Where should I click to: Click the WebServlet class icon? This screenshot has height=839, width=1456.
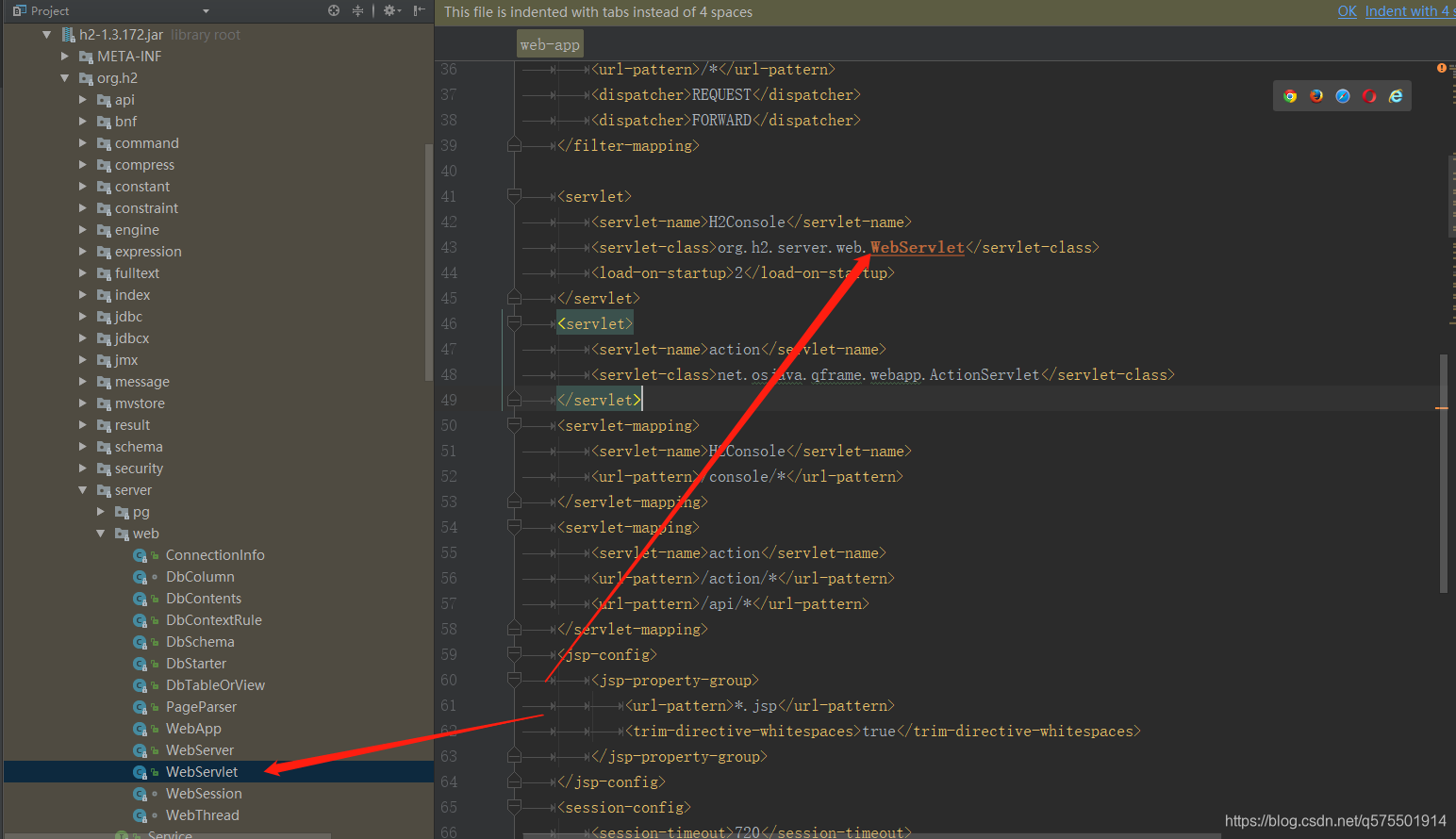[x=141, y=773]
